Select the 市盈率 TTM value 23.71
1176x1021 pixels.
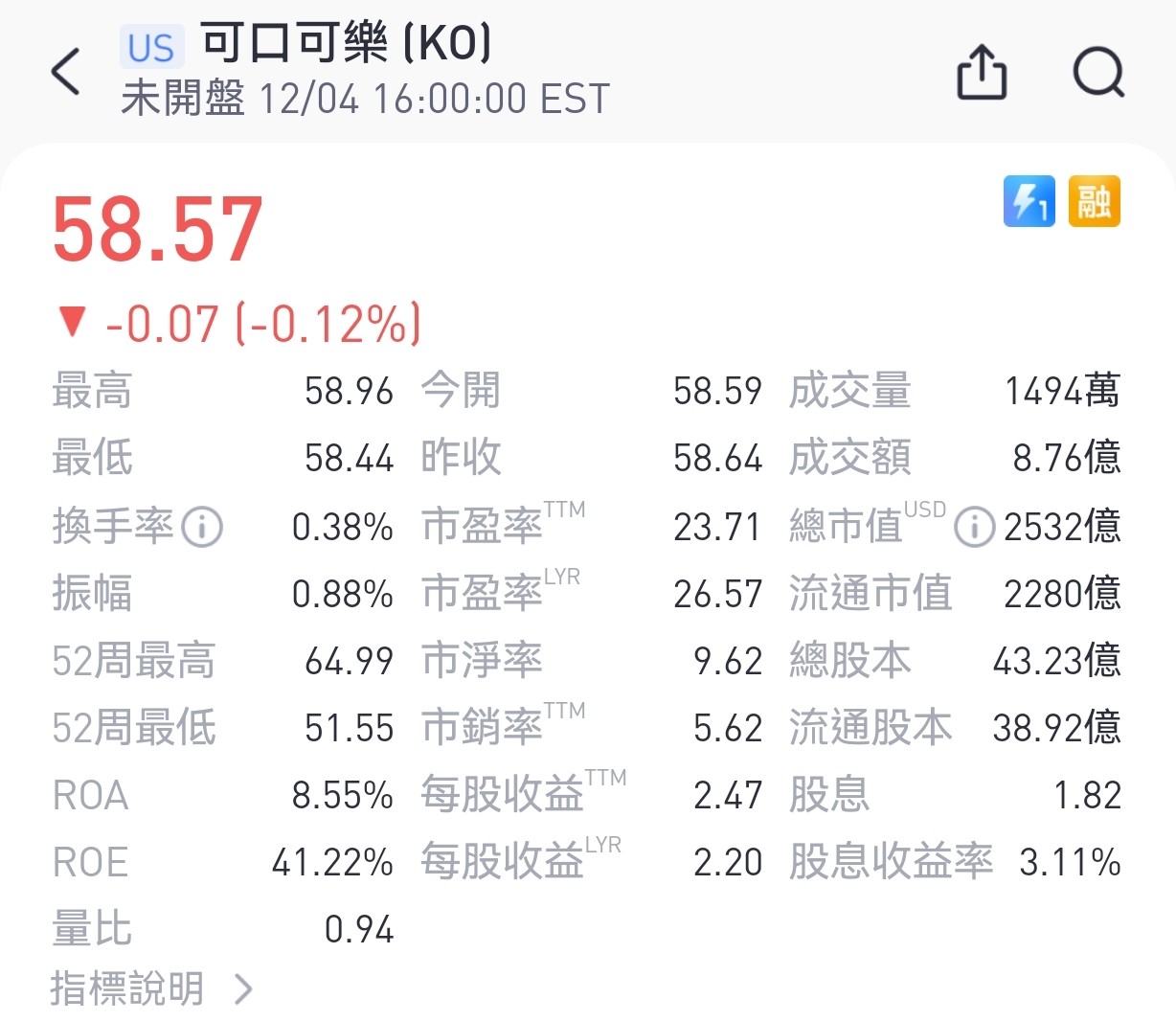pyautogui.click(x=716, y=527)
